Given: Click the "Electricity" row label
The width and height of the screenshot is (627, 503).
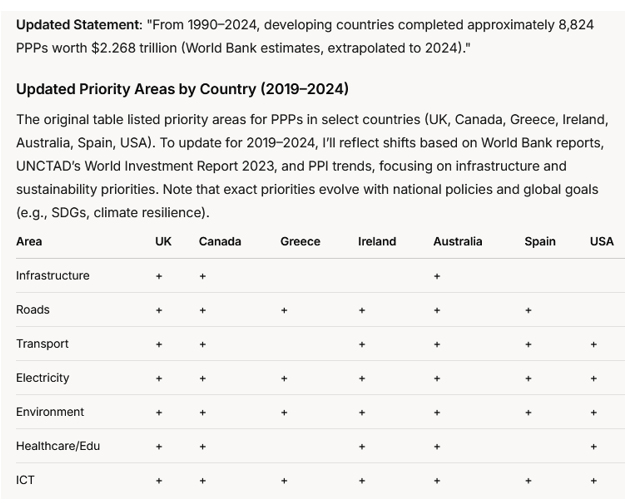Looking at the screenshot, I should 43,378.
